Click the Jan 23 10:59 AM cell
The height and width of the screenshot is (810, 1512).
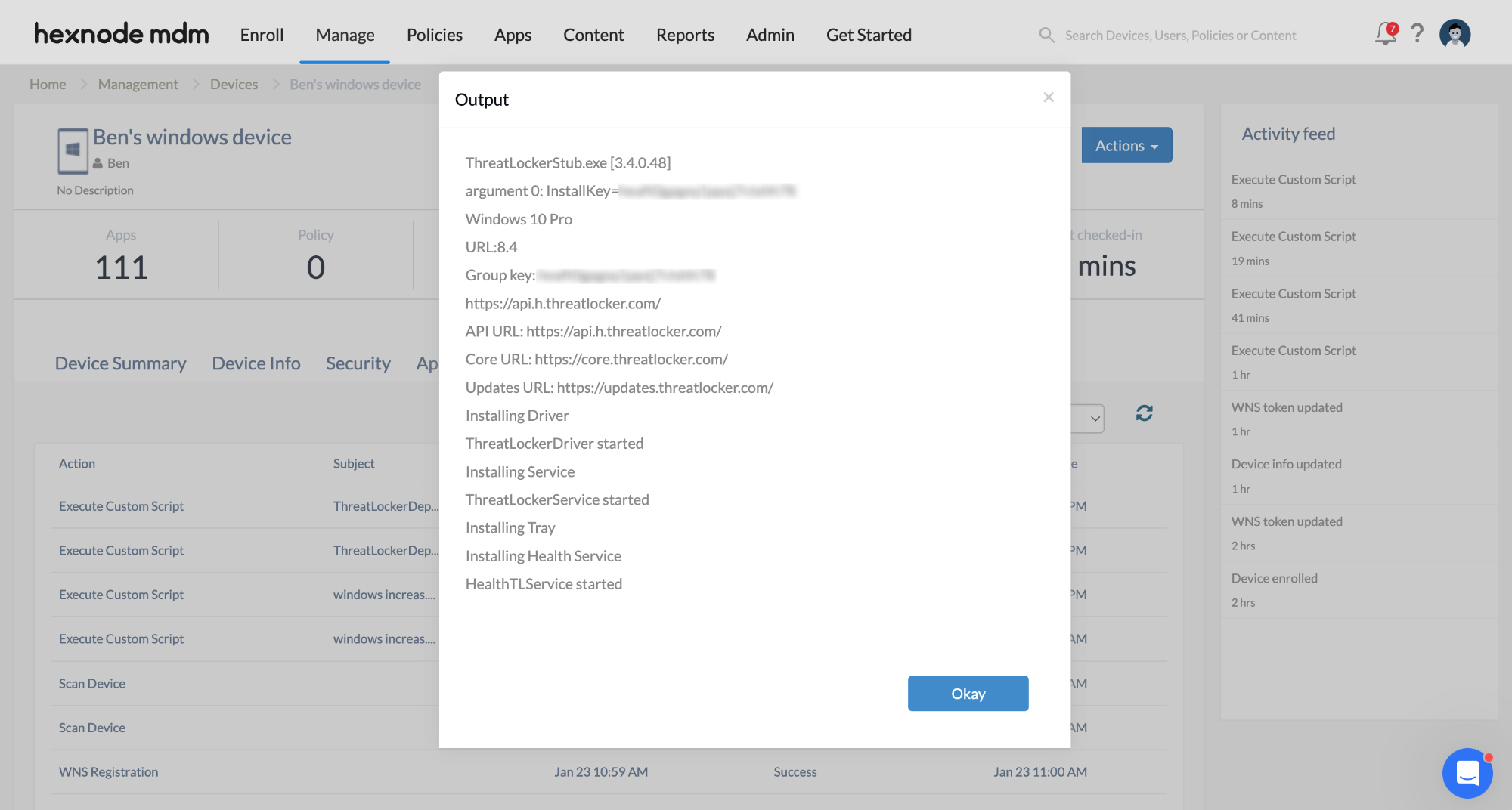pyautogui.click(x=601, y=772)
